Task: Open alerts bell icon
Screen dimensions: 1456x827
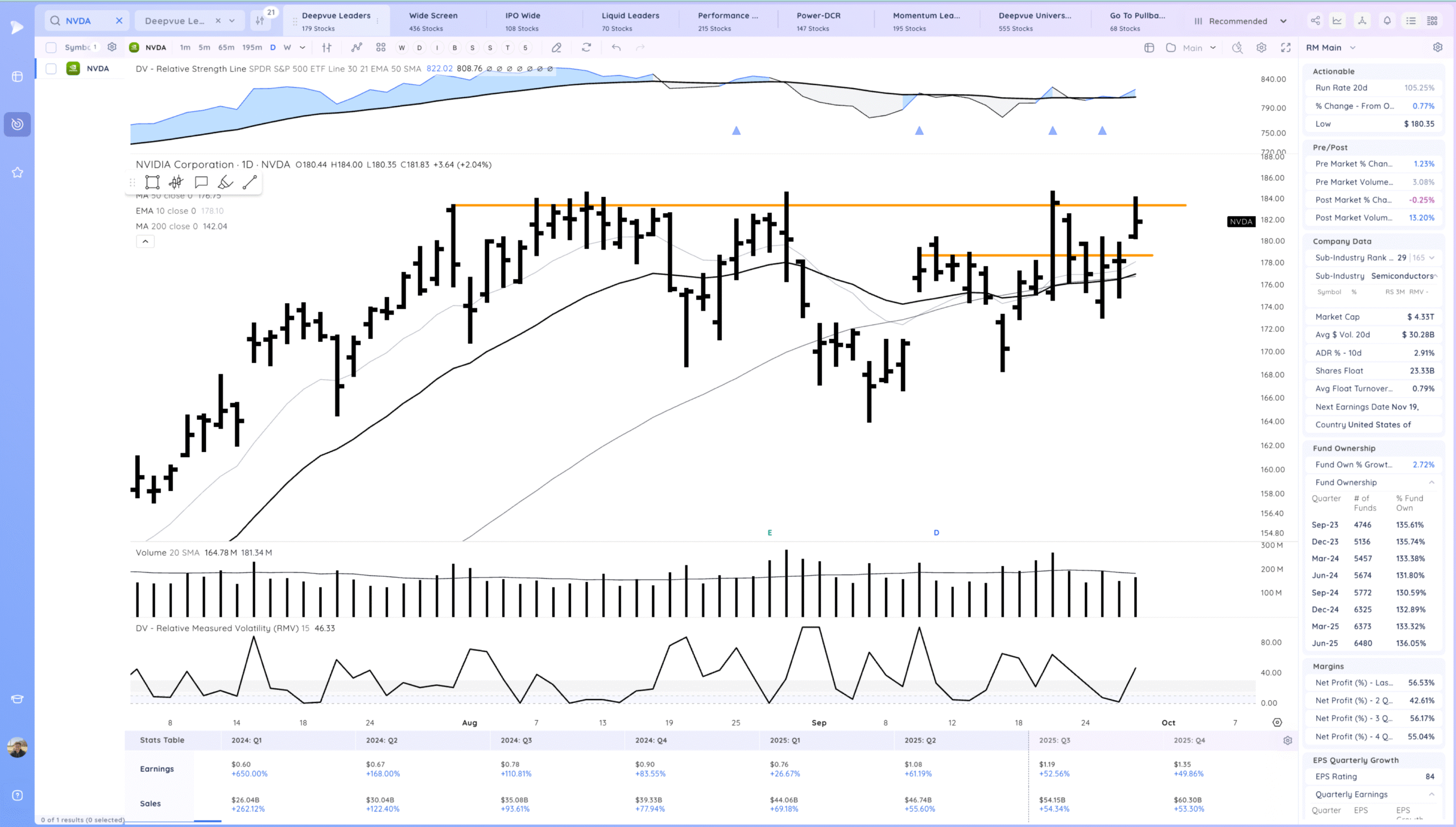Action: [x=1387, y=20]
